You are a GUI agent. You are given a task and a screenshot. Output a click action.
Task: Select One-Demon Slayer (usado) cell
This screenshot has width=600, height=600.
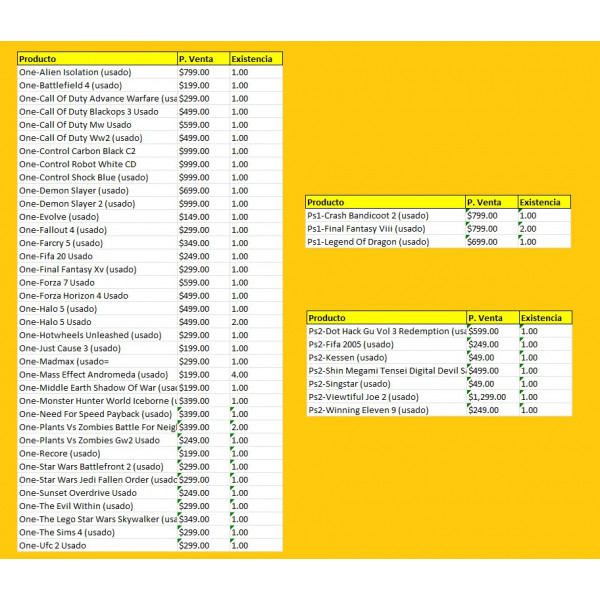point(97,191)
